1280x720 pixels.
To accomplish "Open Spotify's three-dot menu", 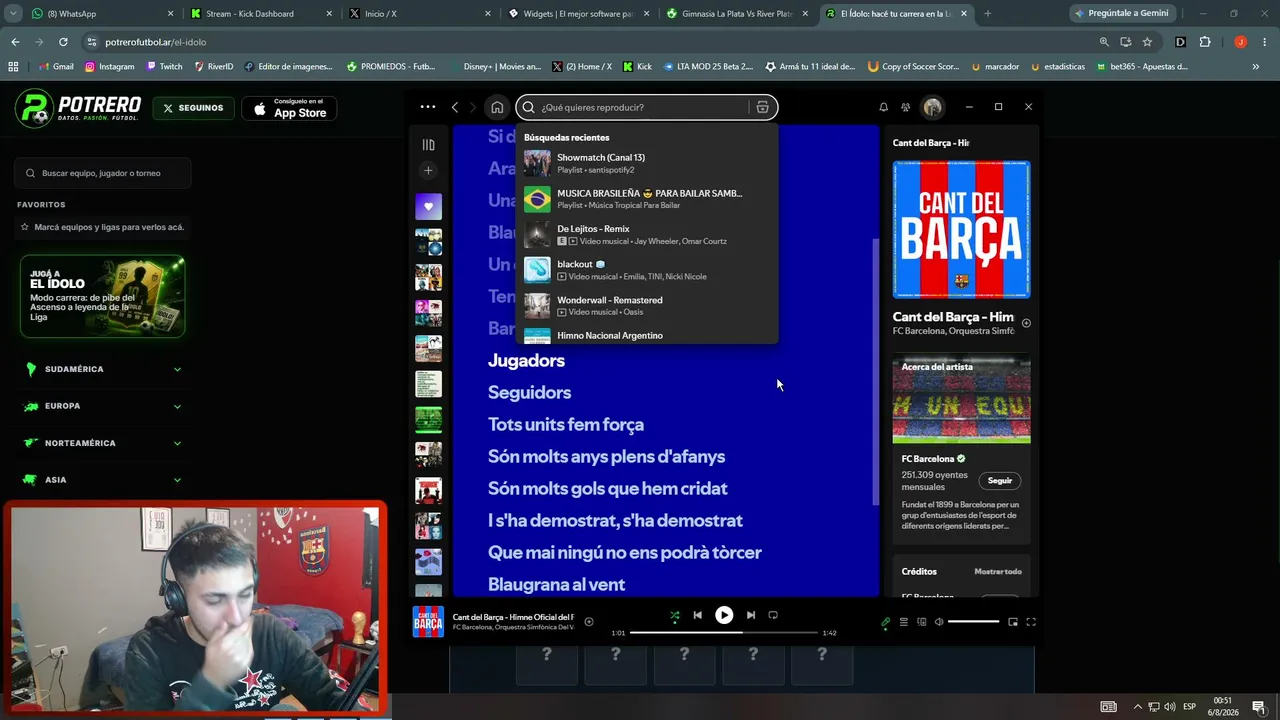I will coord(428,107).
